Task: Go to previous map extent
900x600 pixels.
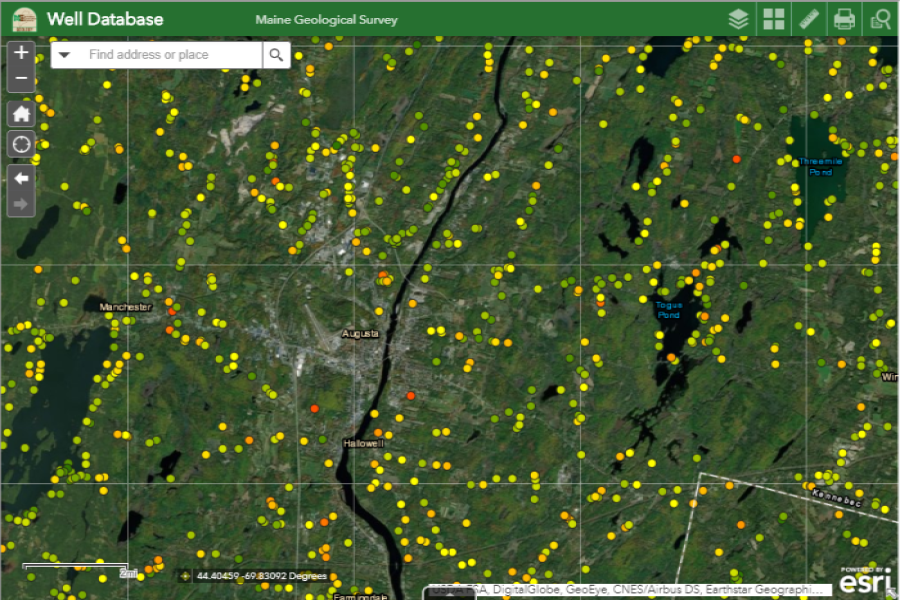Action: pos(20,178)
